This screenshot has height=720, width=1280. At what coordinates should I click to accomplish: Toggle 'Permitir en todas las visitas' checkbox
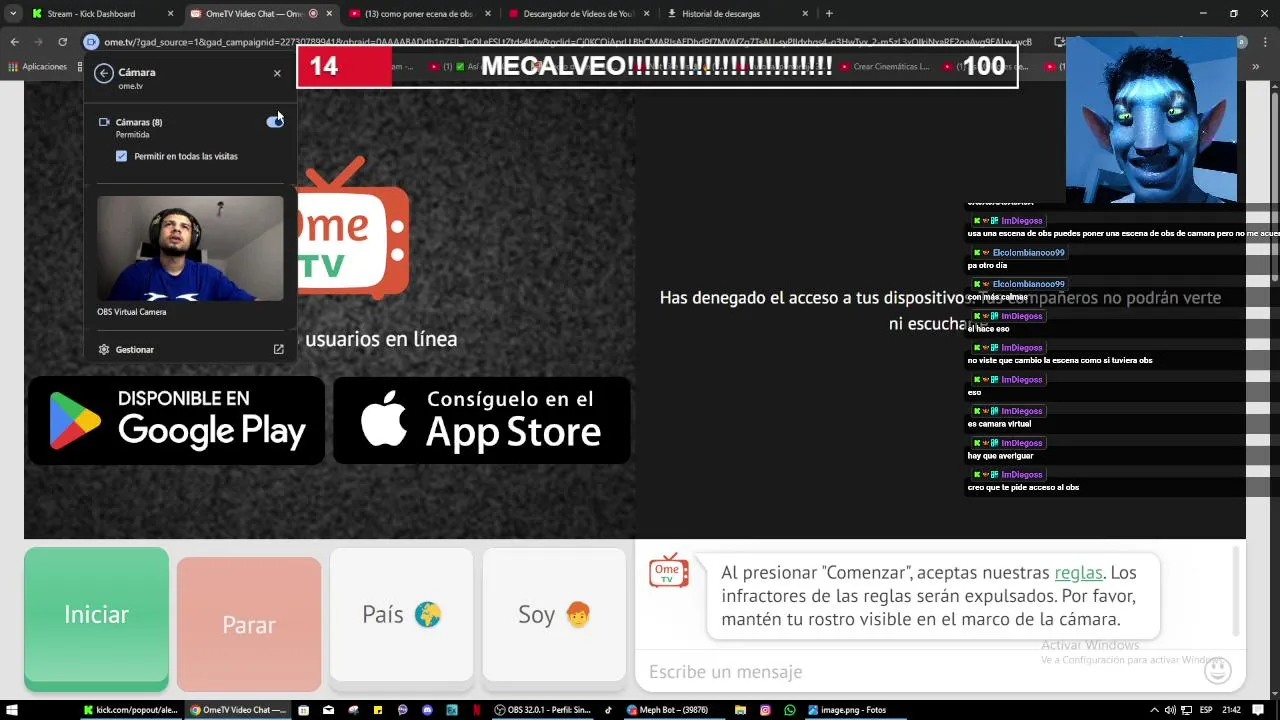coord(121,156)
